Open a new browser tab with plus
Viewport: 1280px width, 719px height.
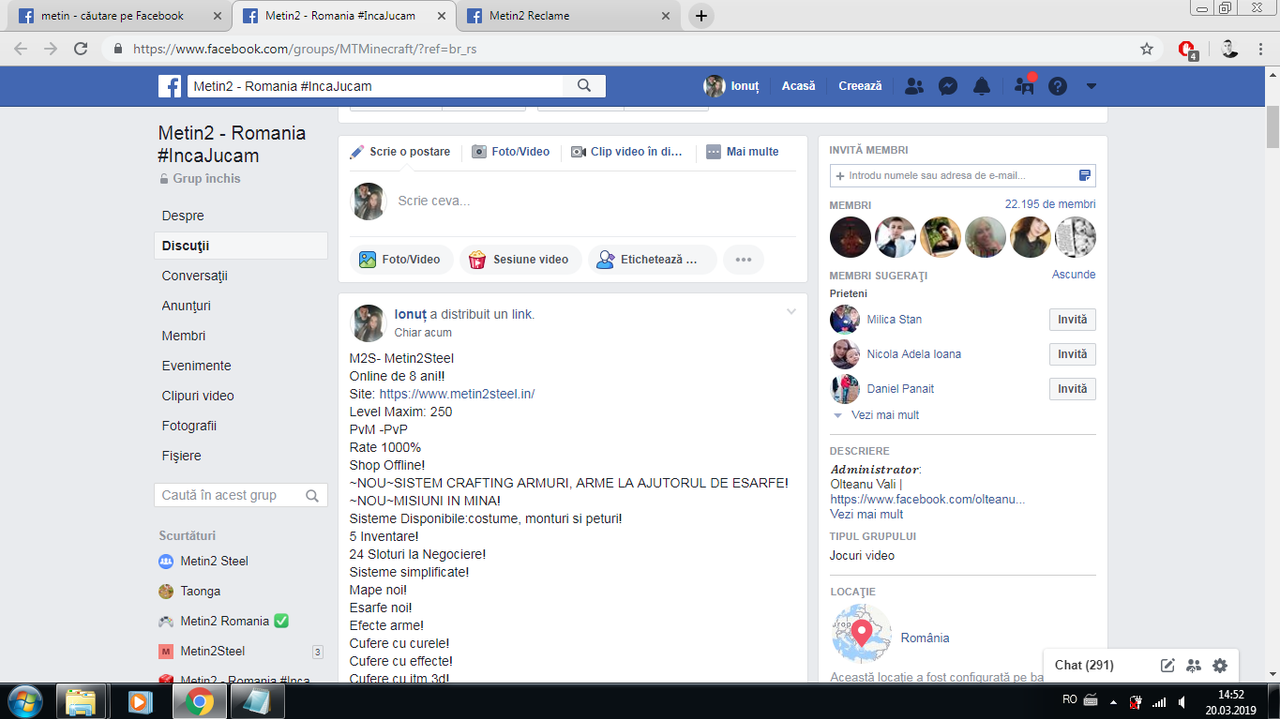(702, 16)
